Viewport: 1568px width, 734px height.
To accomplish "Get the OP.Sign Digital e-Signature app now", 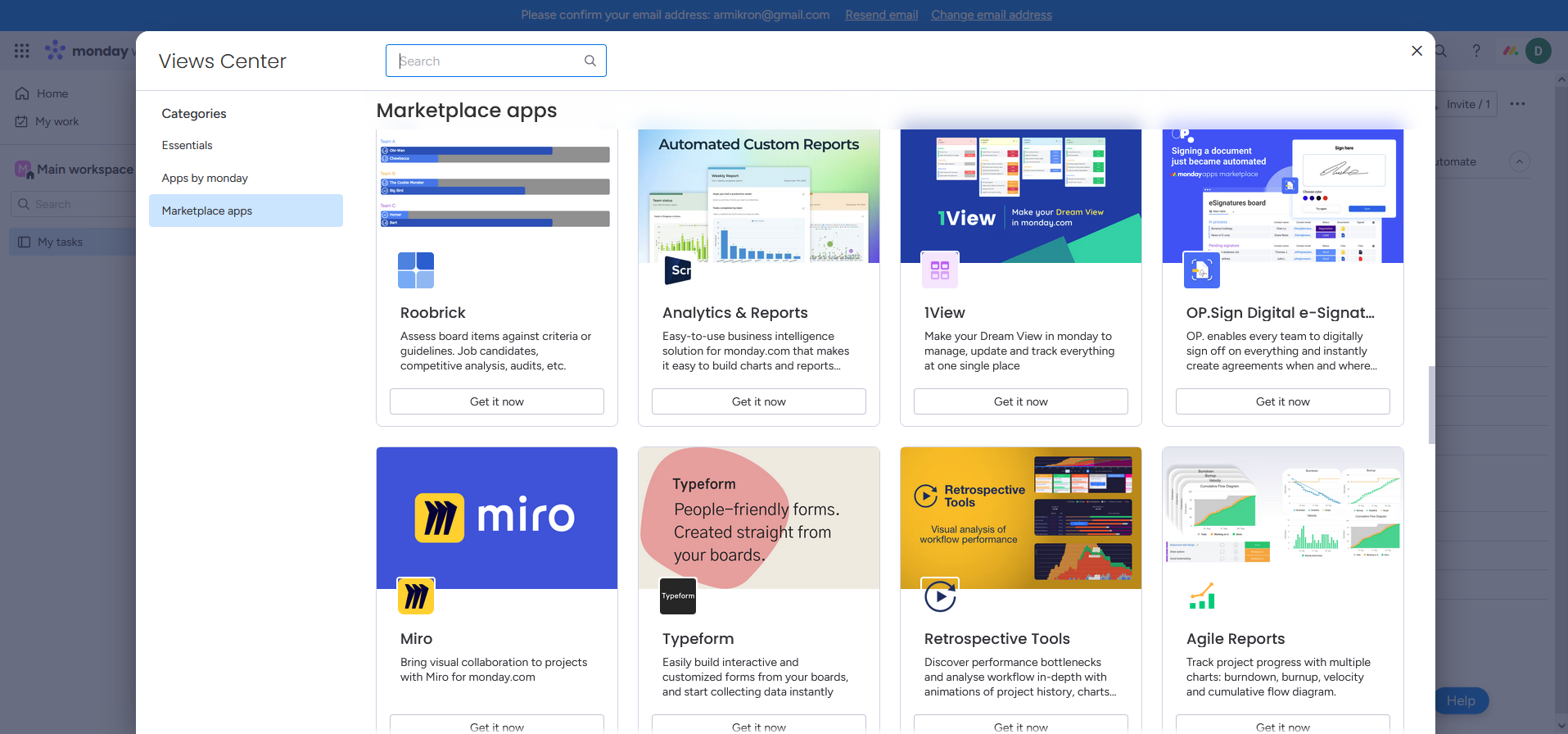I will pyautogui.click(x=1283, y=401).
